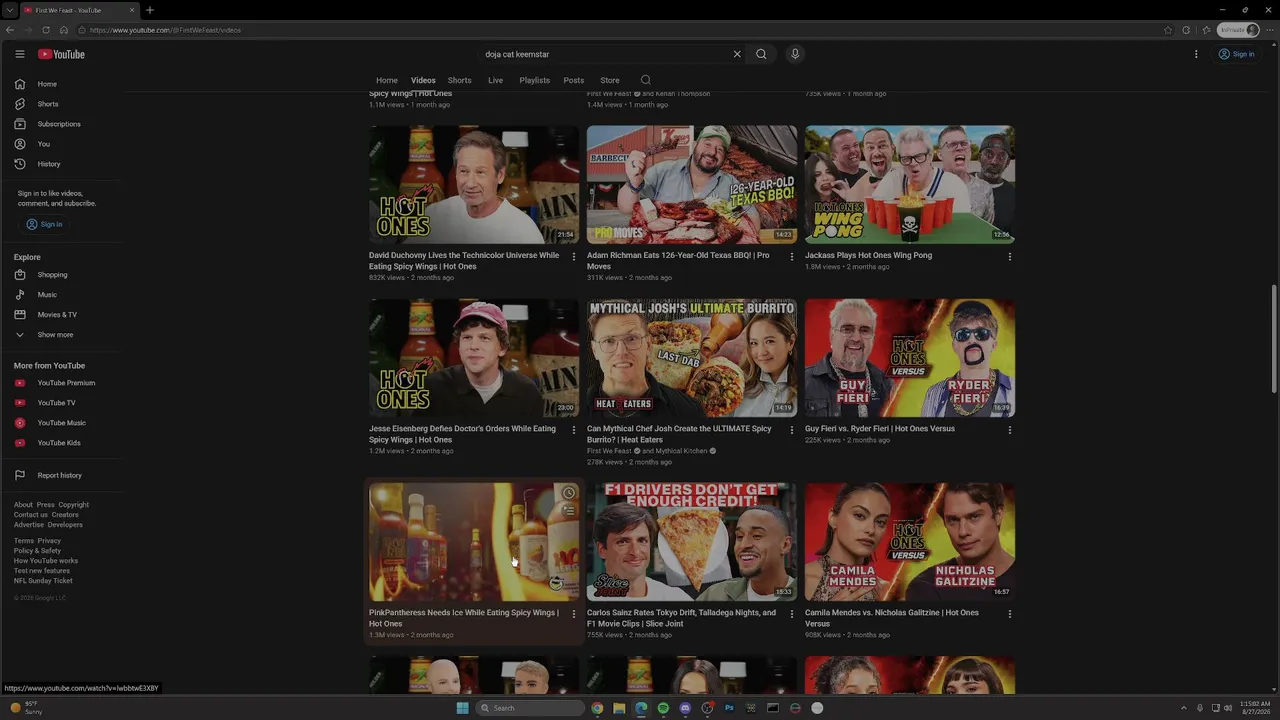Open options for Guy Fieri vs. Ryder Fieri video
Screen dimensions: 1280x720
1010,430
